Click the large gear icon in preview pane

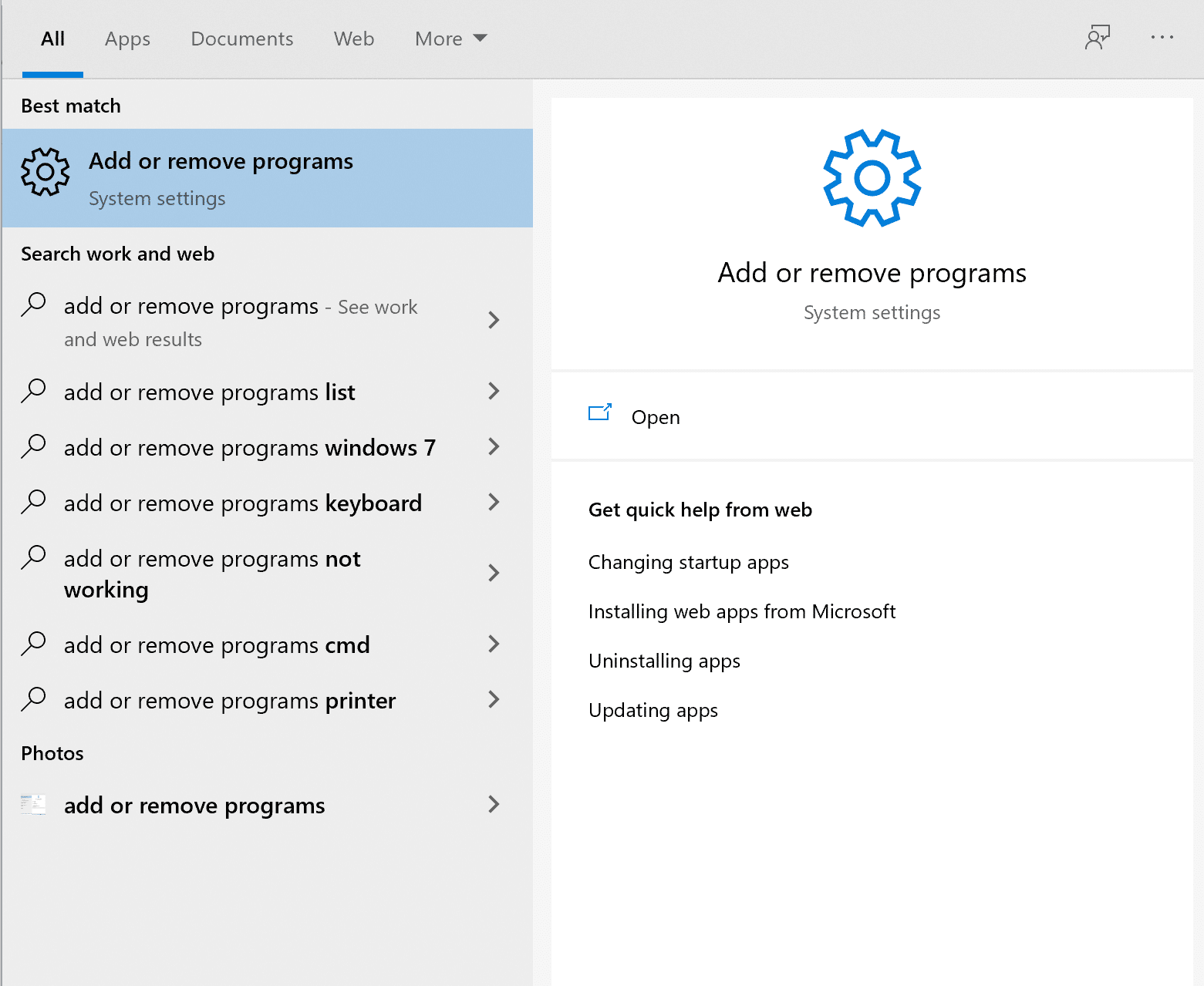click(x=871, y=177)
